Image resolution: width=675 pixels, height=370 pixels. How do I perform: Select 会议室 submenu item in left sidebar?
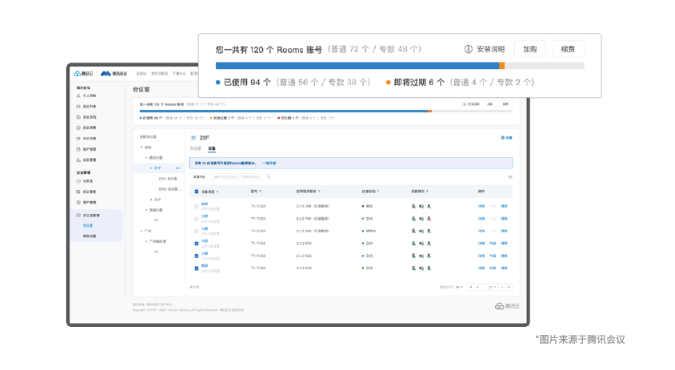tap(88, 226)
